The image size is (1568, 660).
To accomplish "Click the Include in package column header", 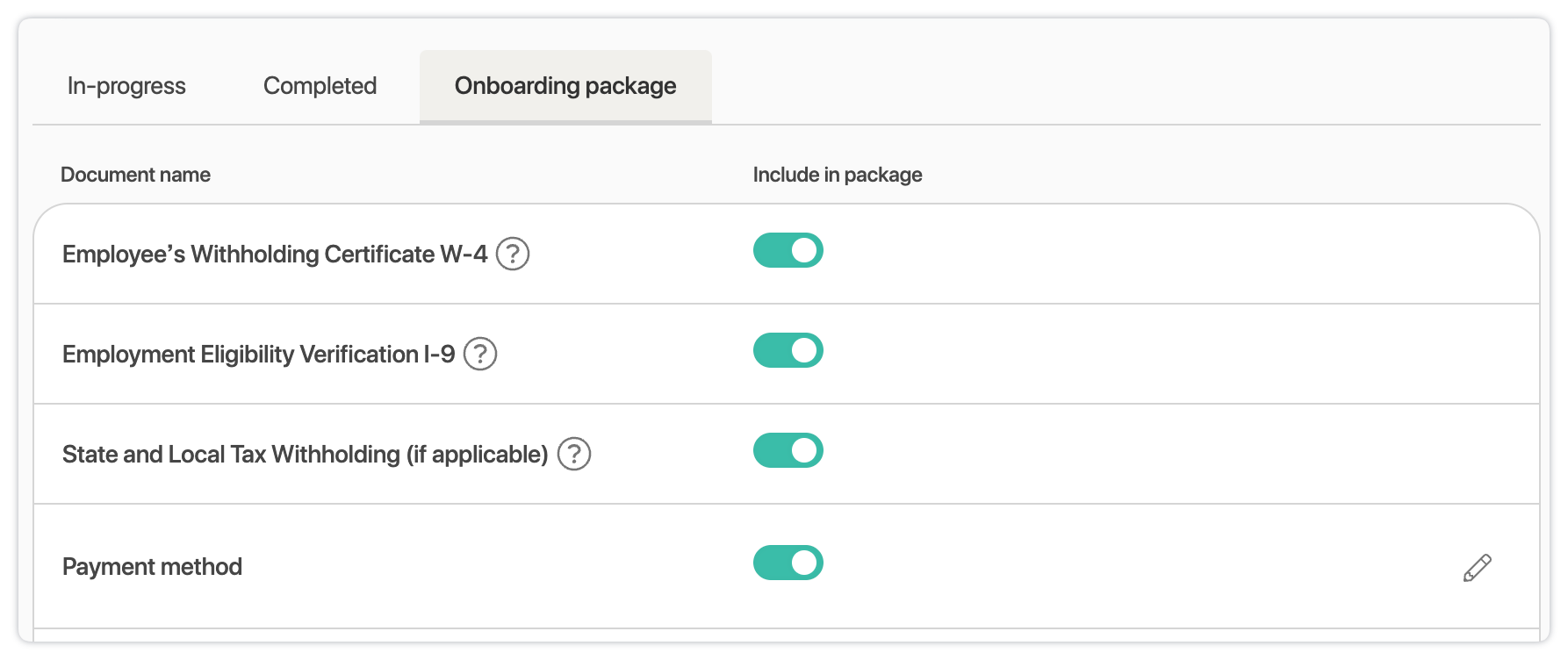I will tap(837, 175).
